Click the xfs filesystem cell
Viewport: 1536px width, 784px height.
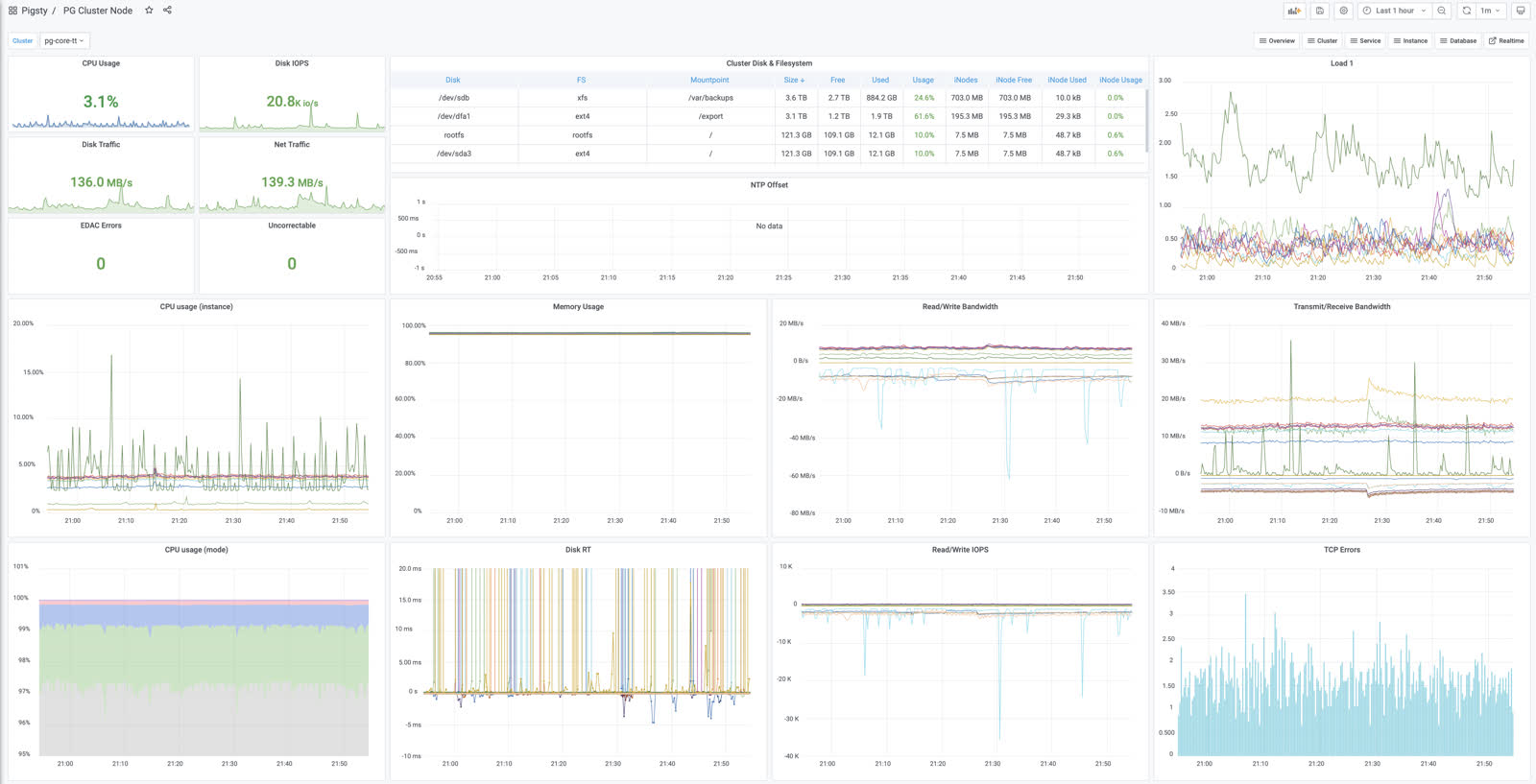tap(583, 98)
